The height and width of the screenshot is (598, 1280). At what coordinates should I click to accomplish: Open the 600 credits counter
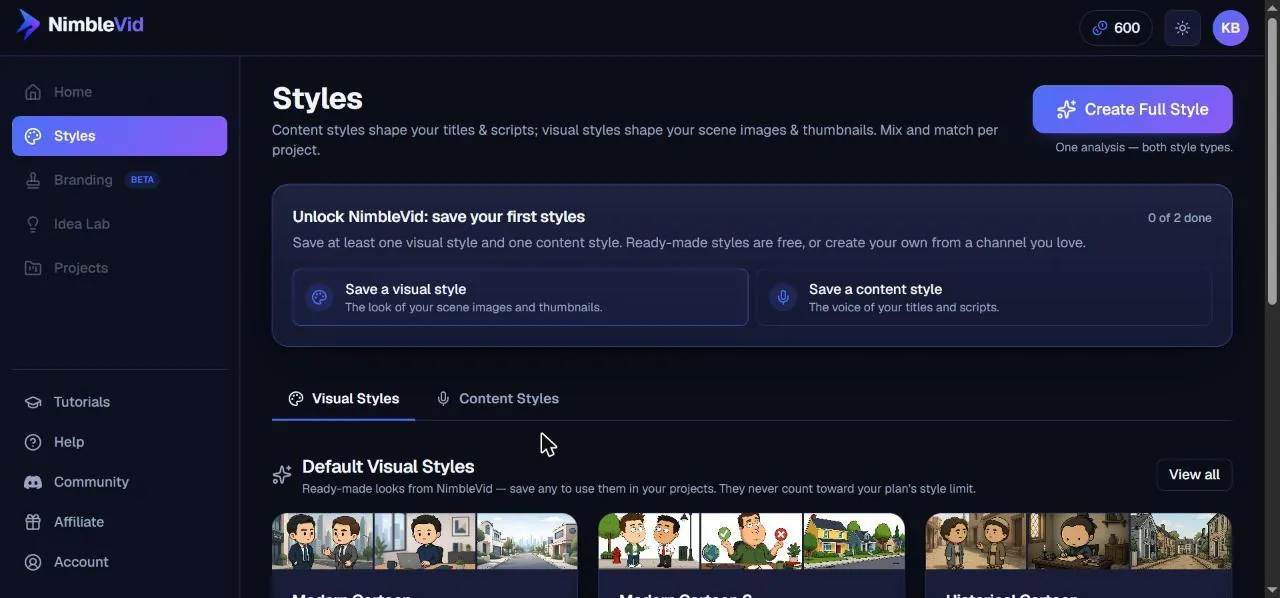(1116, 28)
